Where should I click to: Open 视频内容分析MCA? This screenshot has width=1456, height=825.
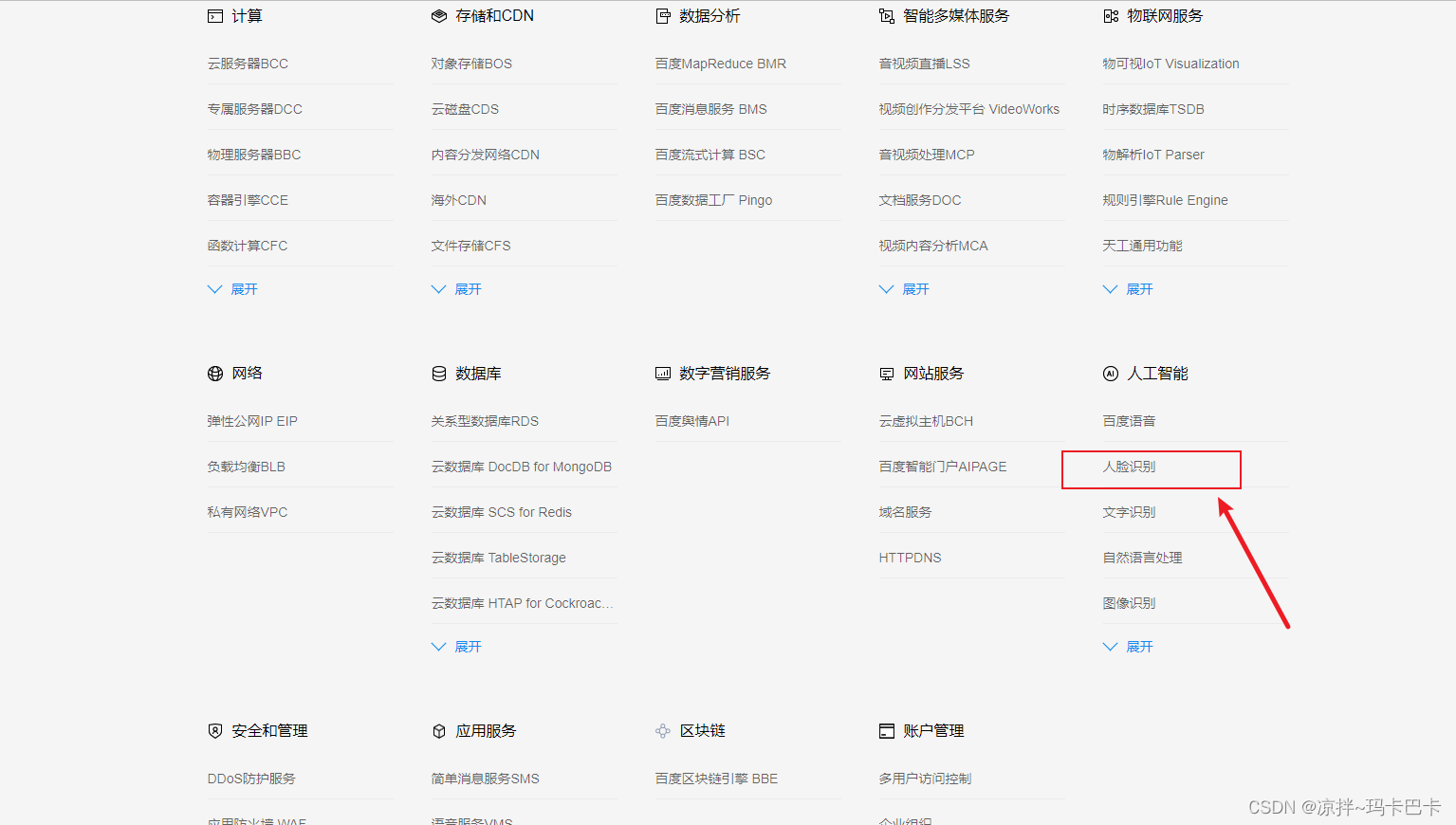[x=933, y=246]
